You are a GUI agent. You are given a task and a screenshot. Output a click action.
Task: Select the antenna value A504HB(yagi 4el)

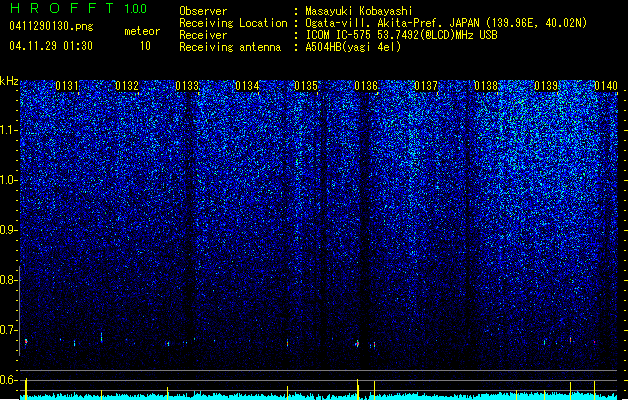point(353,47)
